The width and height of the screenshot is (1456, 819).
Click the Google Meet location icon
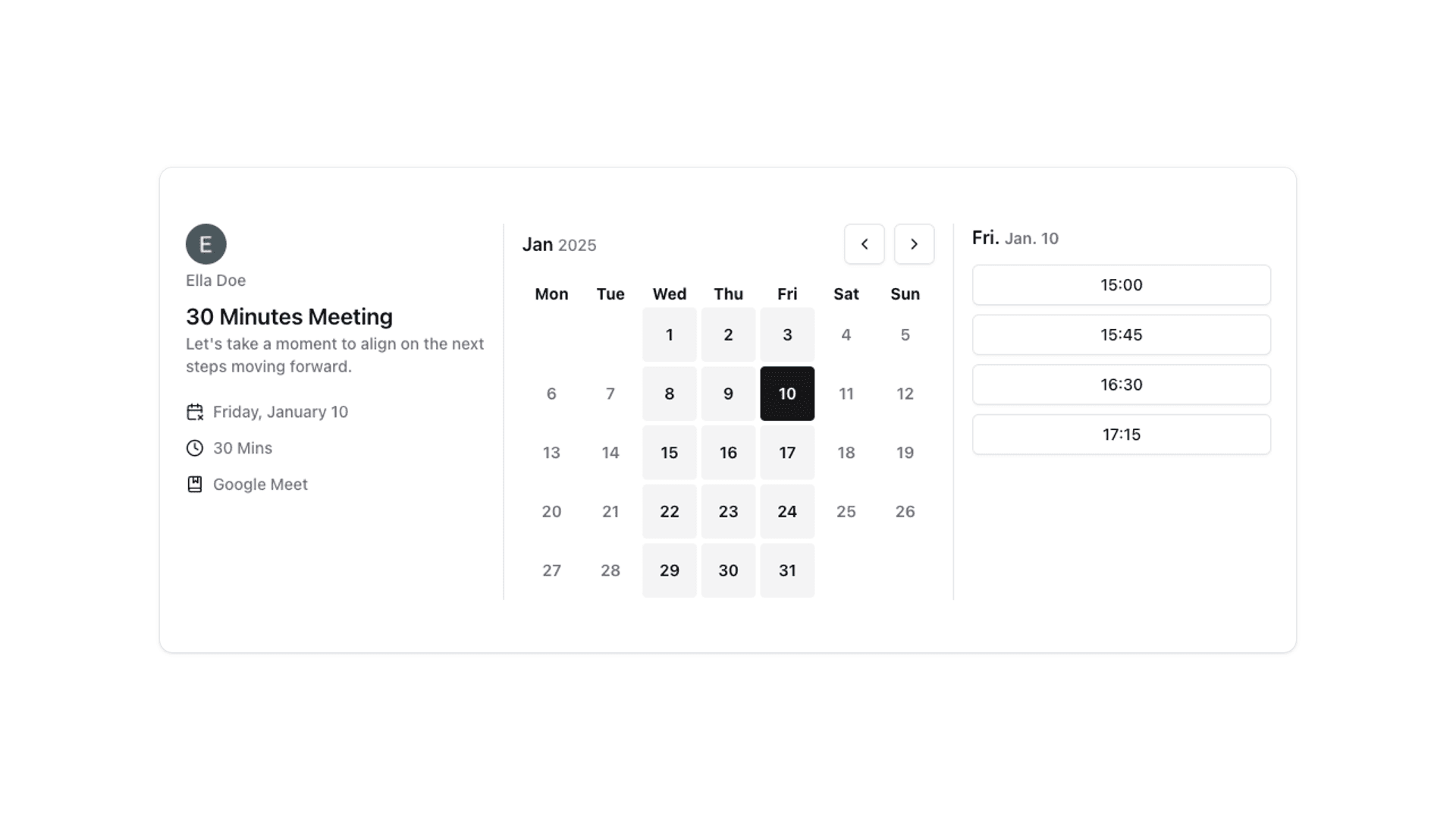(x=195, y=485)
